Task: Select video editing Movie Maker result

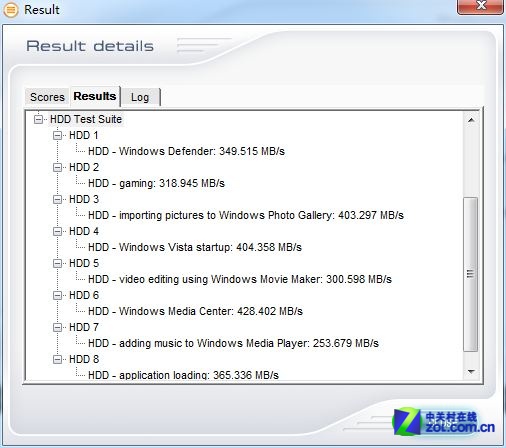Action: point(240,279)
